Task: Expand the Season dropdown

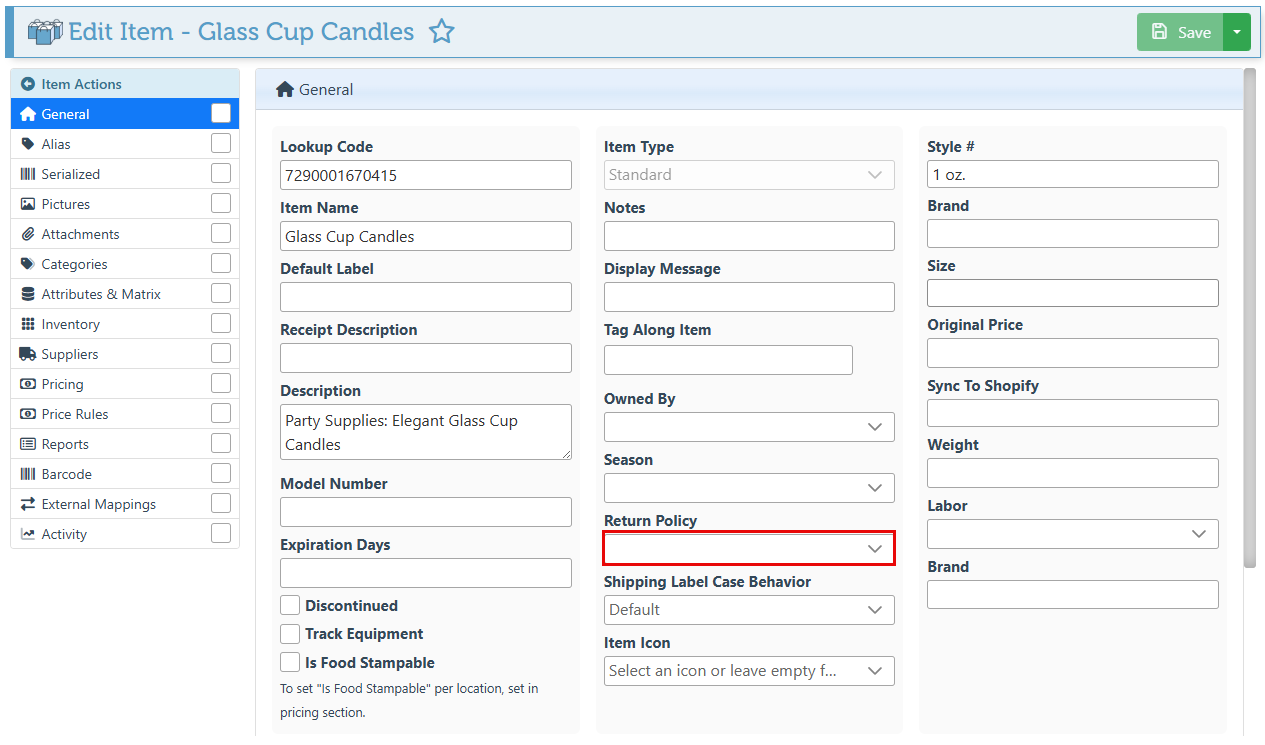Action: [749, 488]
